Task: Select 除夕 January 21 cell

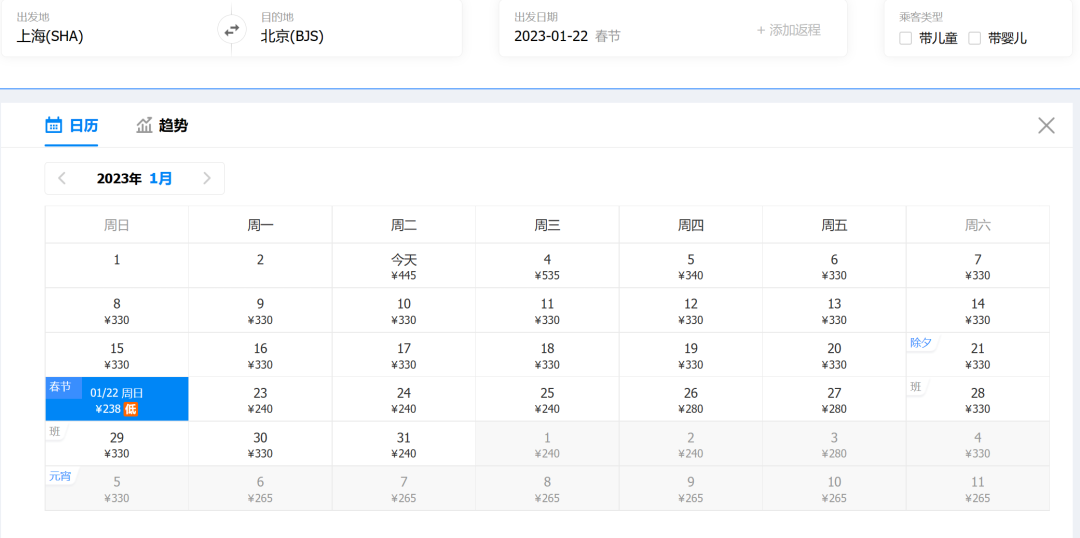Action: coord(977,355)
